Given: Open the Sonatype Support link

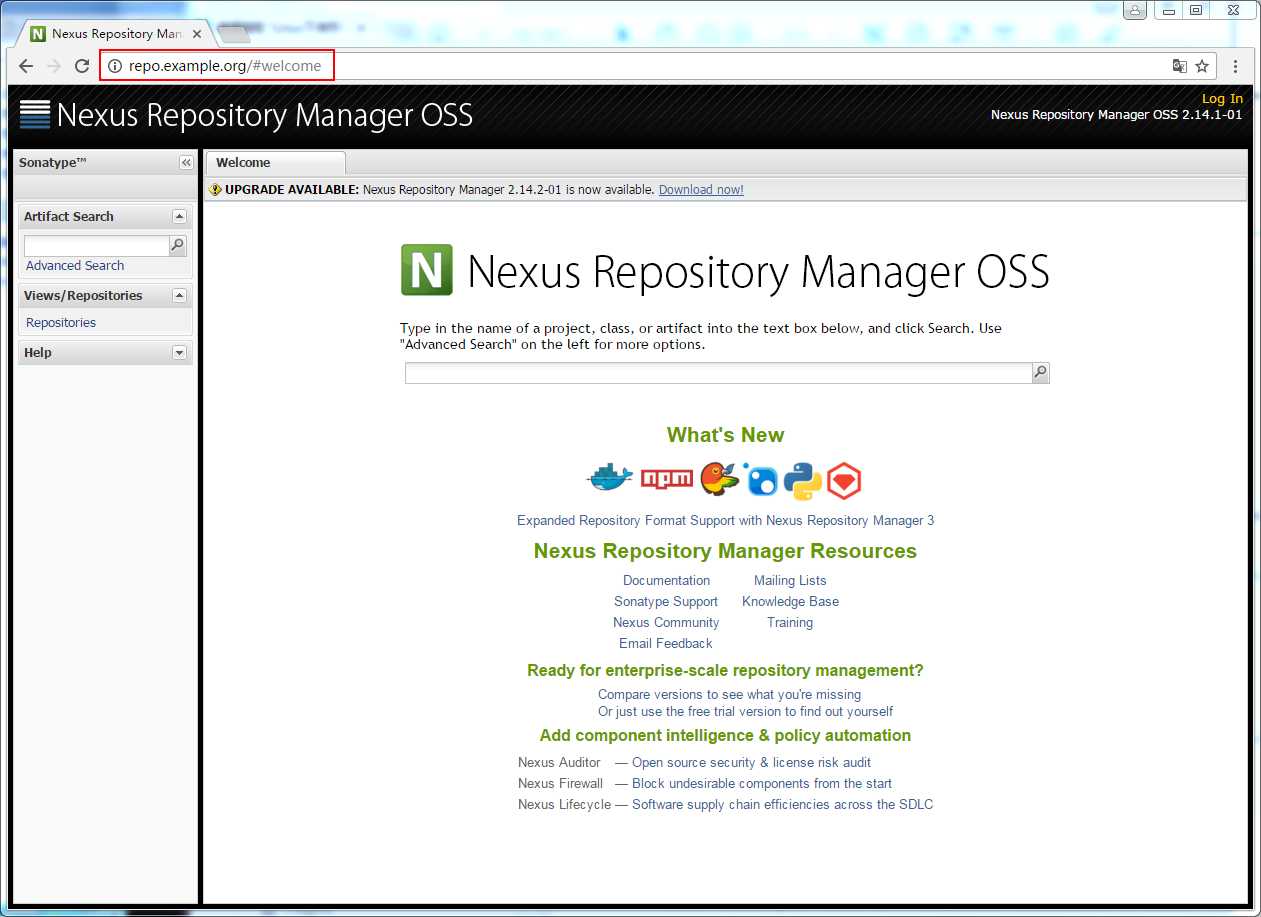Looking at the screenshot, I should coord(666,601).
